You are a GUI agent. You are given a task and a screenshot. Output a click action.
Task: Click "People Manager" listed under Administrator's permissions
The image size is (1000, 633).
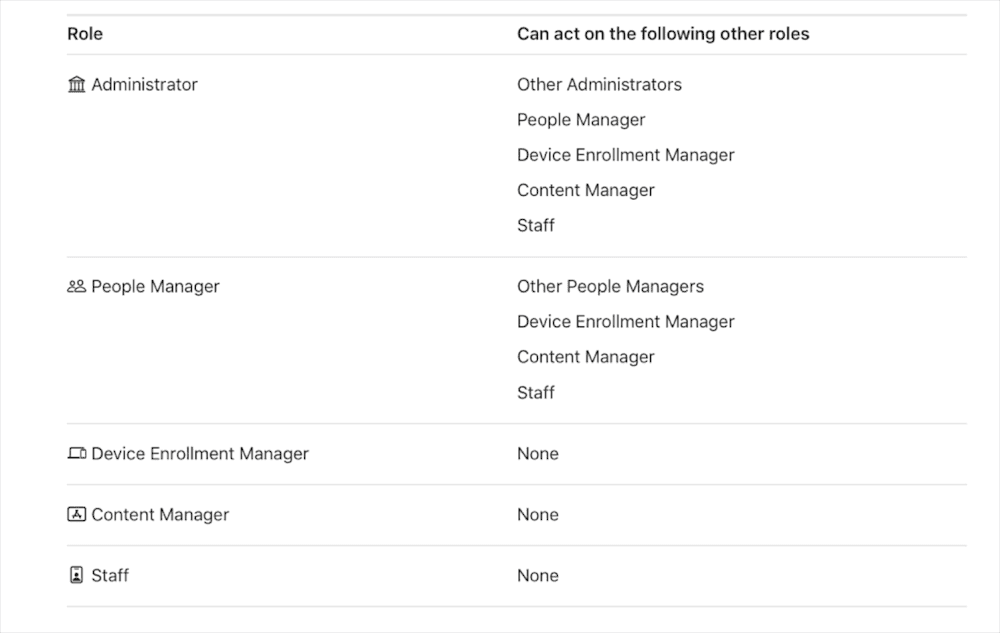click(581, 120)
